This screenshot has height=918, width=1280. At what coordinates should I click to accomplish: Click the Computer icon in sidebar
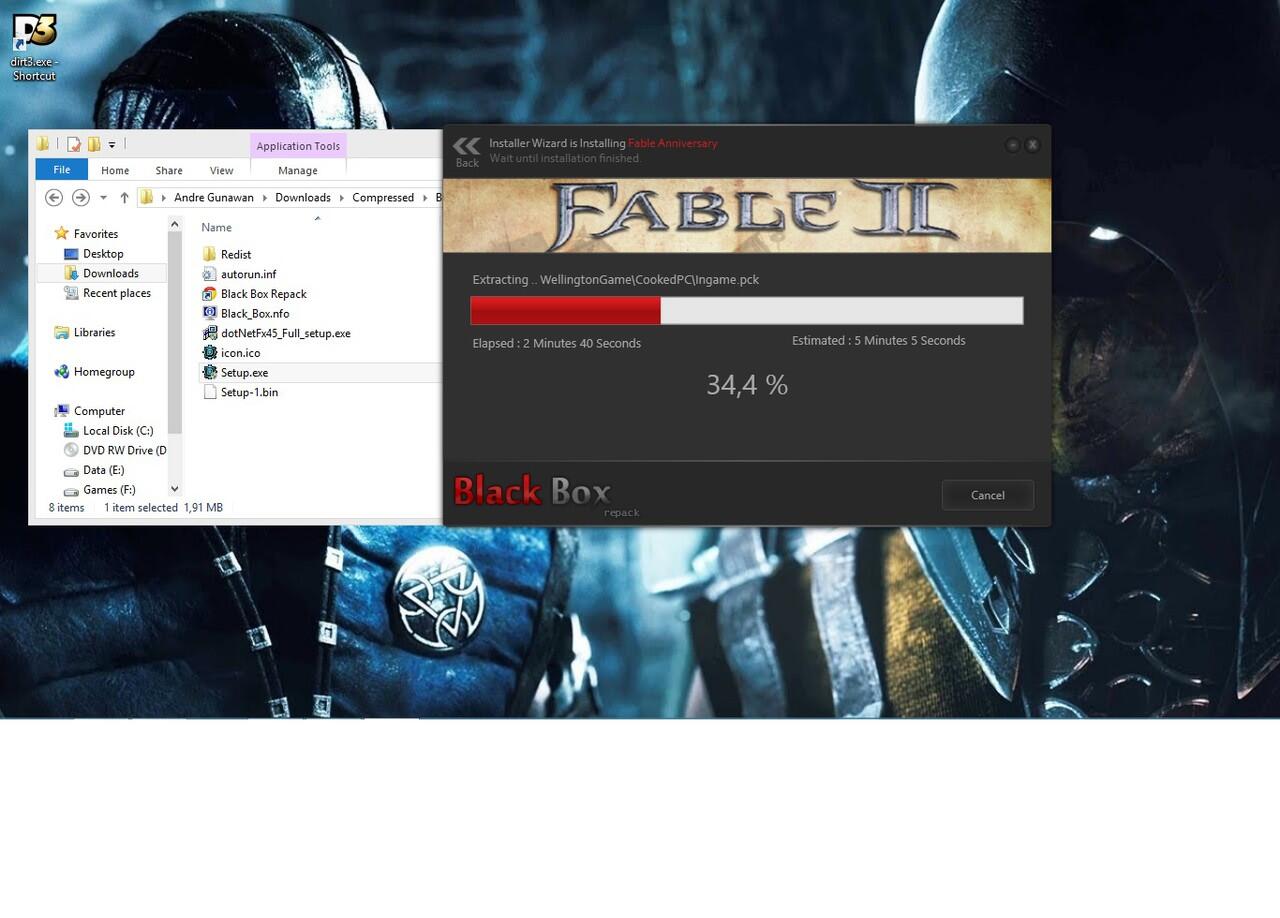(x=62, y=411)
